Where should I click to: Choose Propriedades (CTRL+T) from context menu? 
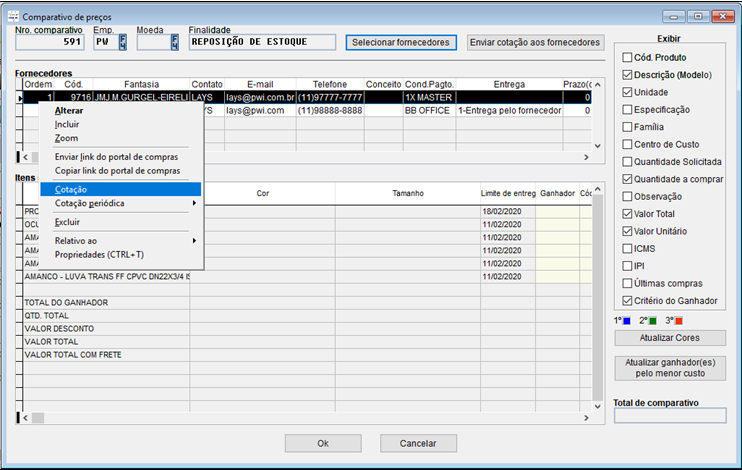click(x=99, y=255)
